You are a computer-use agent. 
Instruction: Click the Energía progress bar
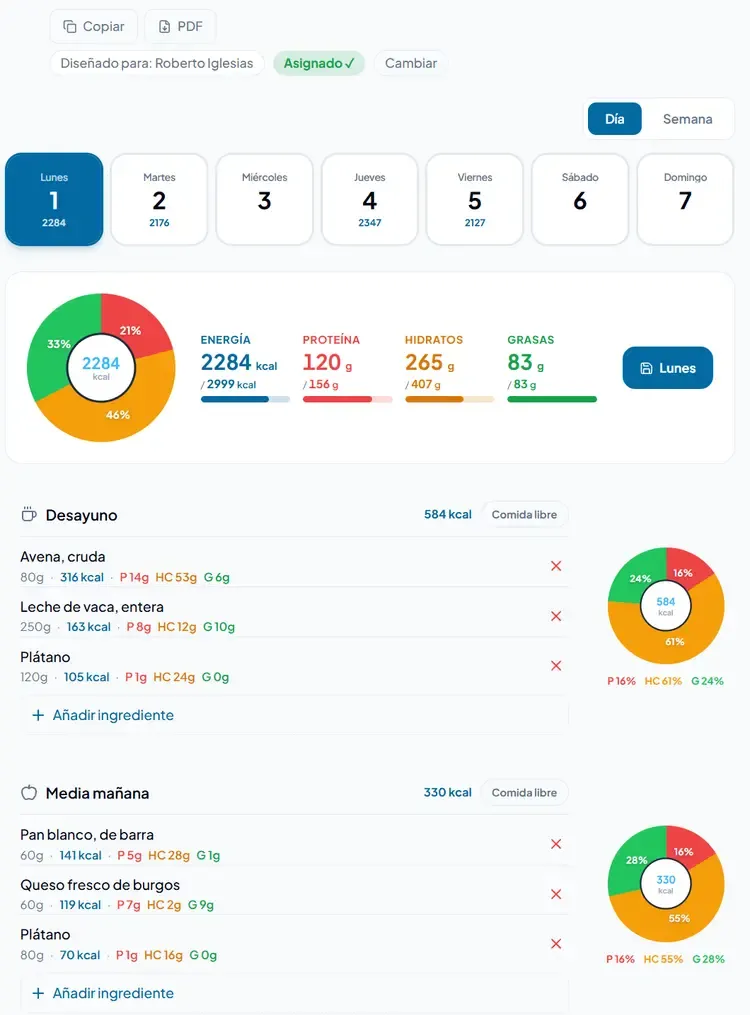pos(245,399)
